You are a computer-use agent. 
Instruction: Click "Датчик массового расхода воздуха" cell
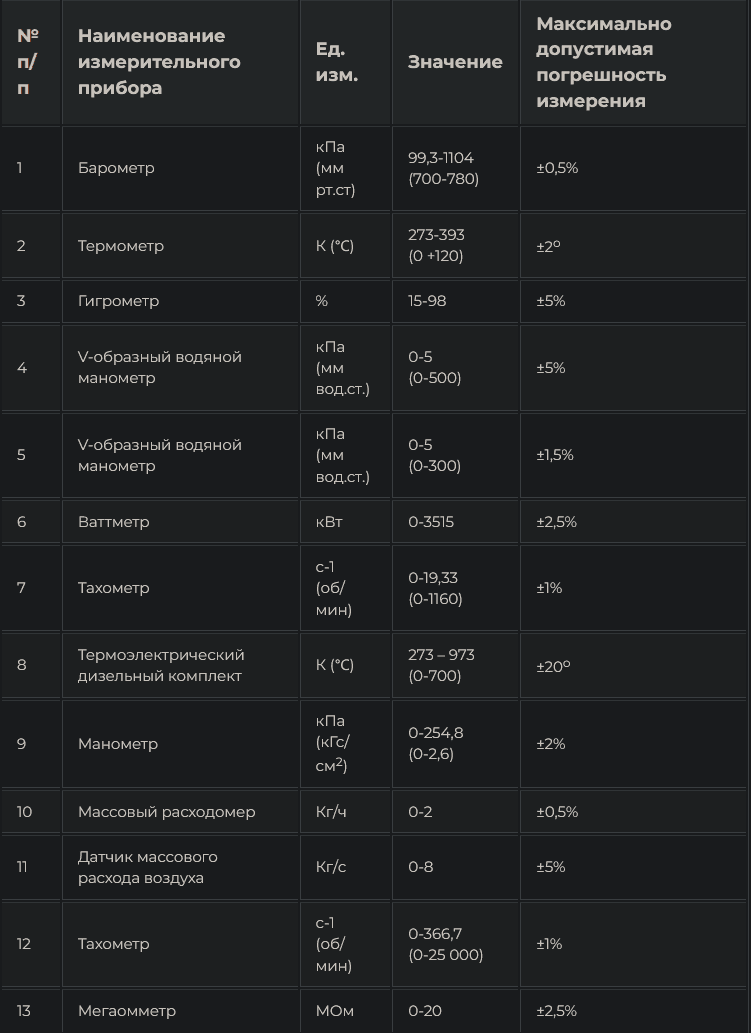click(x=148, y=867)
